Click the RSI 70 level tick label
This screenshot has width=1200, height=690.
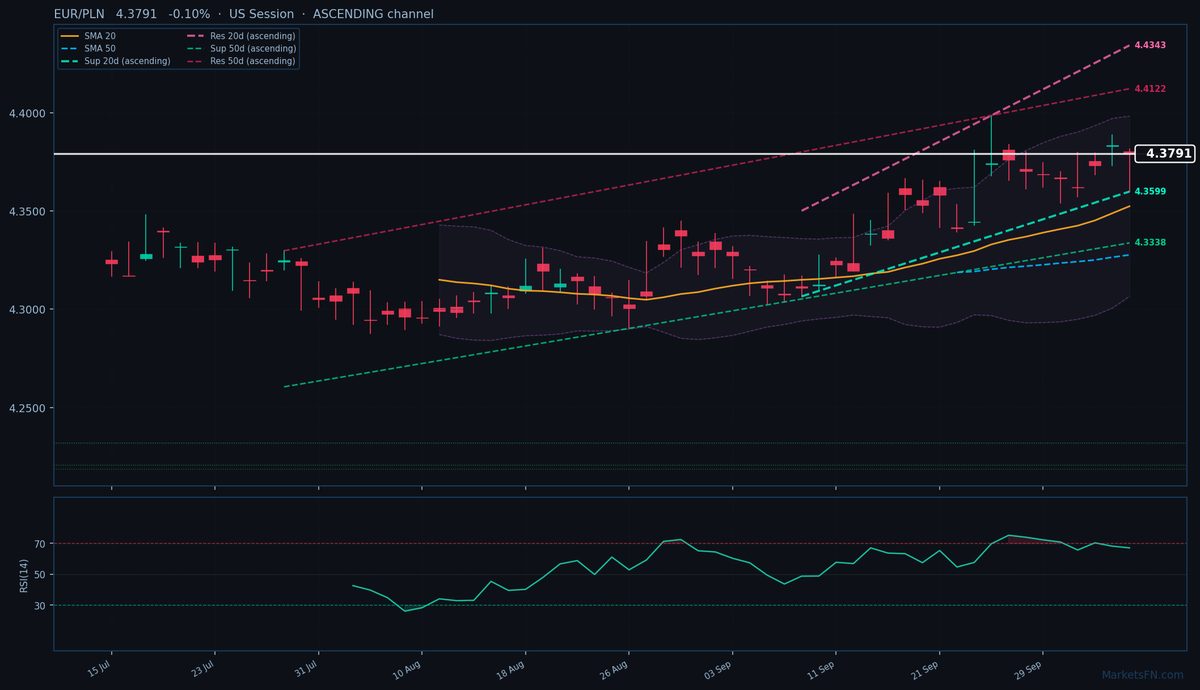coord(41,544)
